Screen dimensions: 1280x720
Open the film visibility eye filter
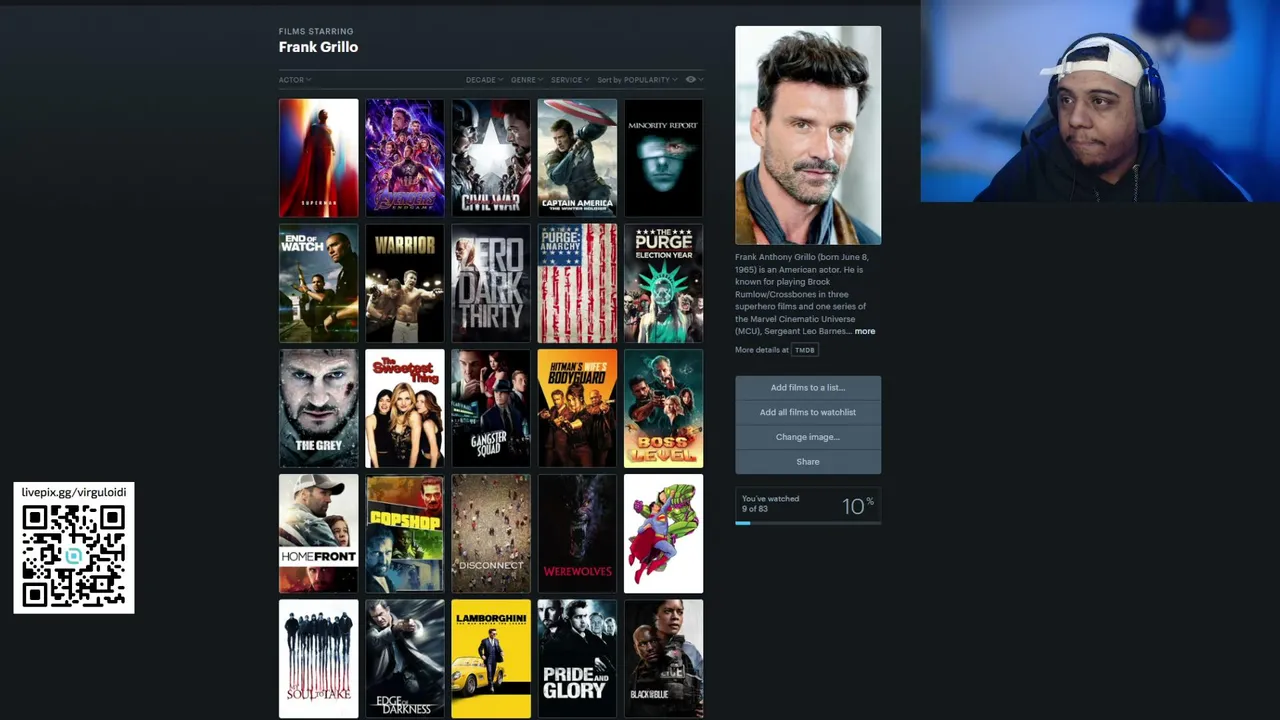[694, 80]
